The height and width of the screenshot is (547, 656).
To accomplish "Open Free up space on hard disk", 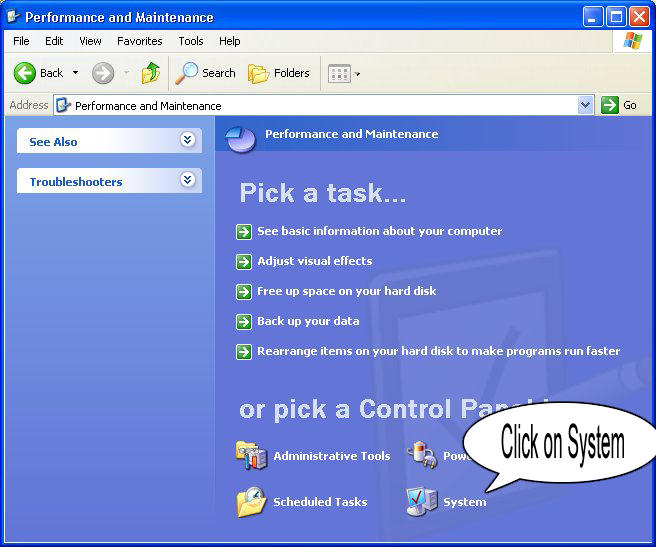I will [x=346, y=291].
